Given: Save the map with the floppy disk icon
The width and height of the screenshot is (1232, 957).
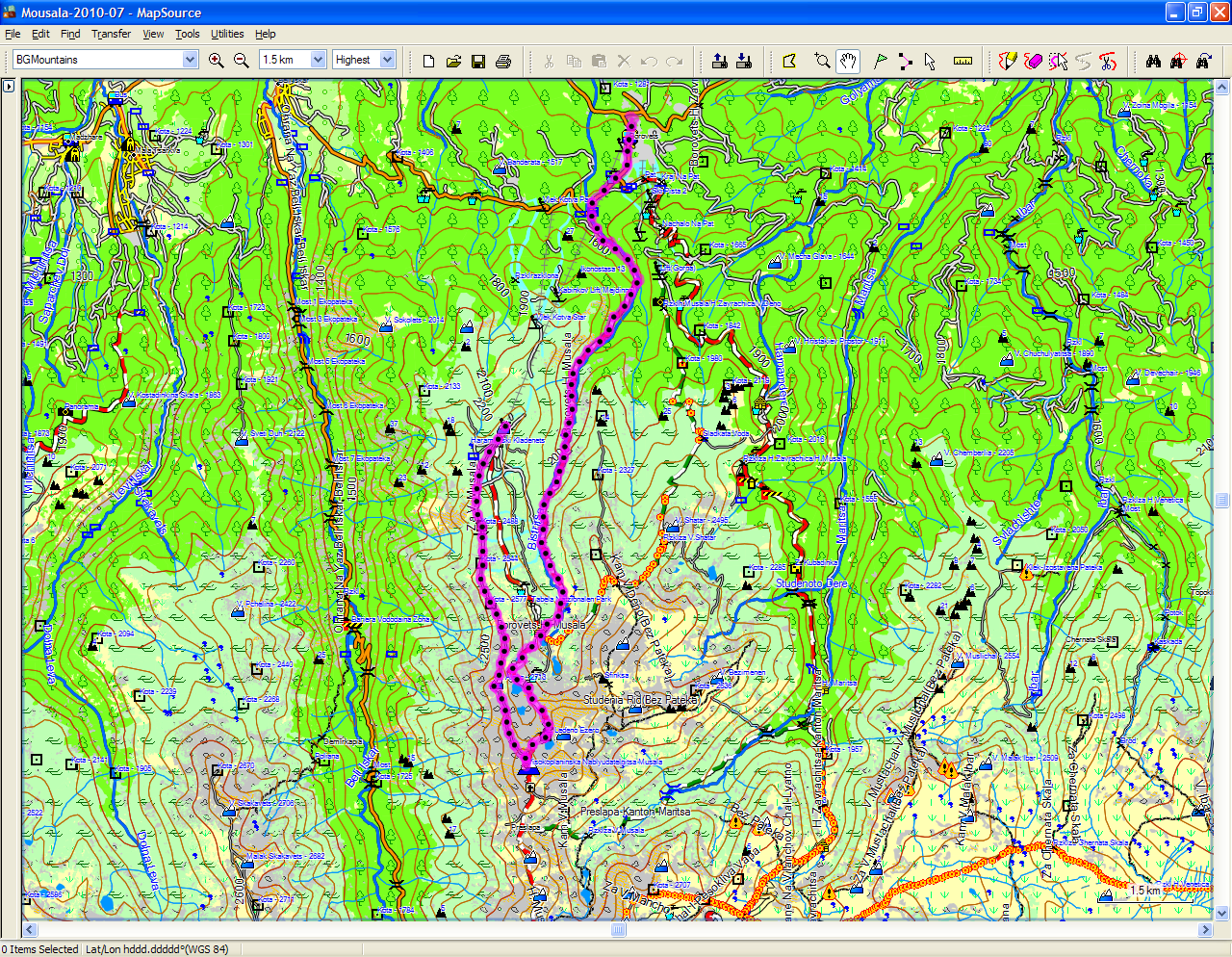Looking at the screenshot, I should 478,61.
